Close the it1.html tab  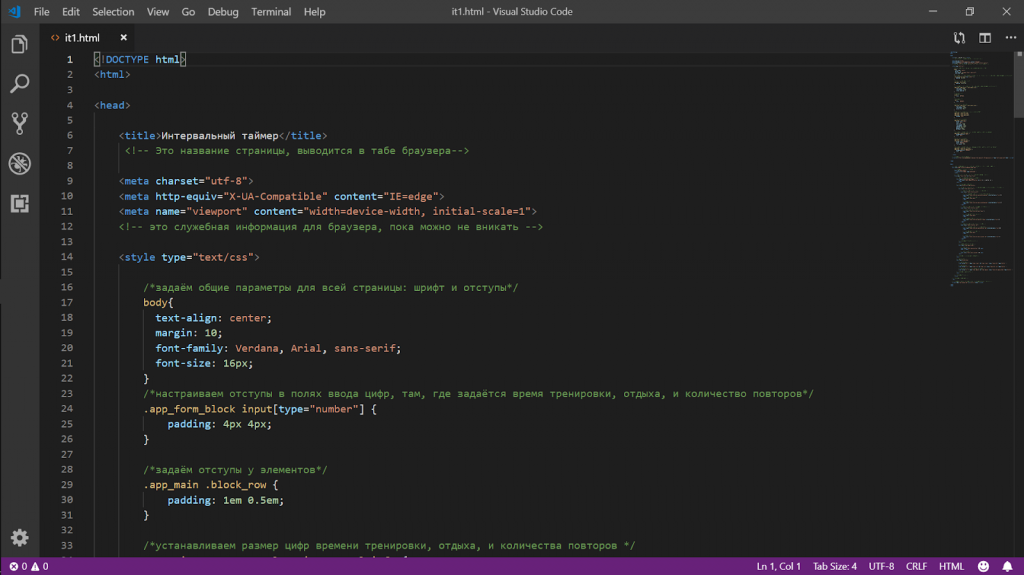coord(123,38)
